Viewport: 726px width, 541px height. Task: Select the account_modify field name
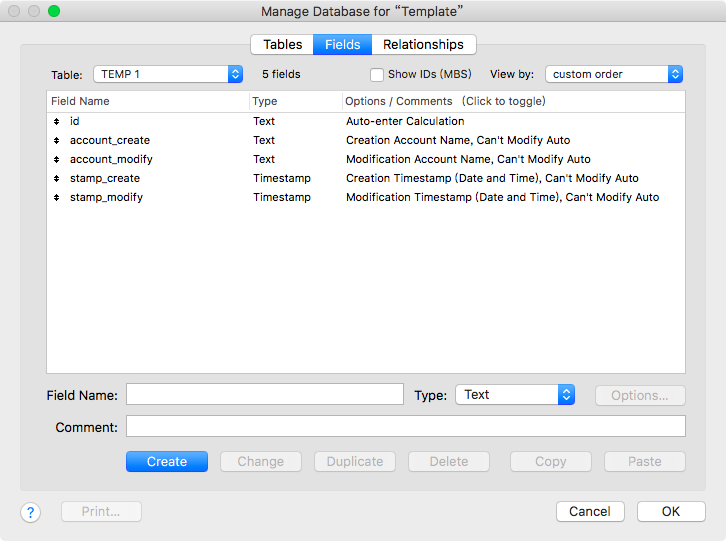click(111, 159)
